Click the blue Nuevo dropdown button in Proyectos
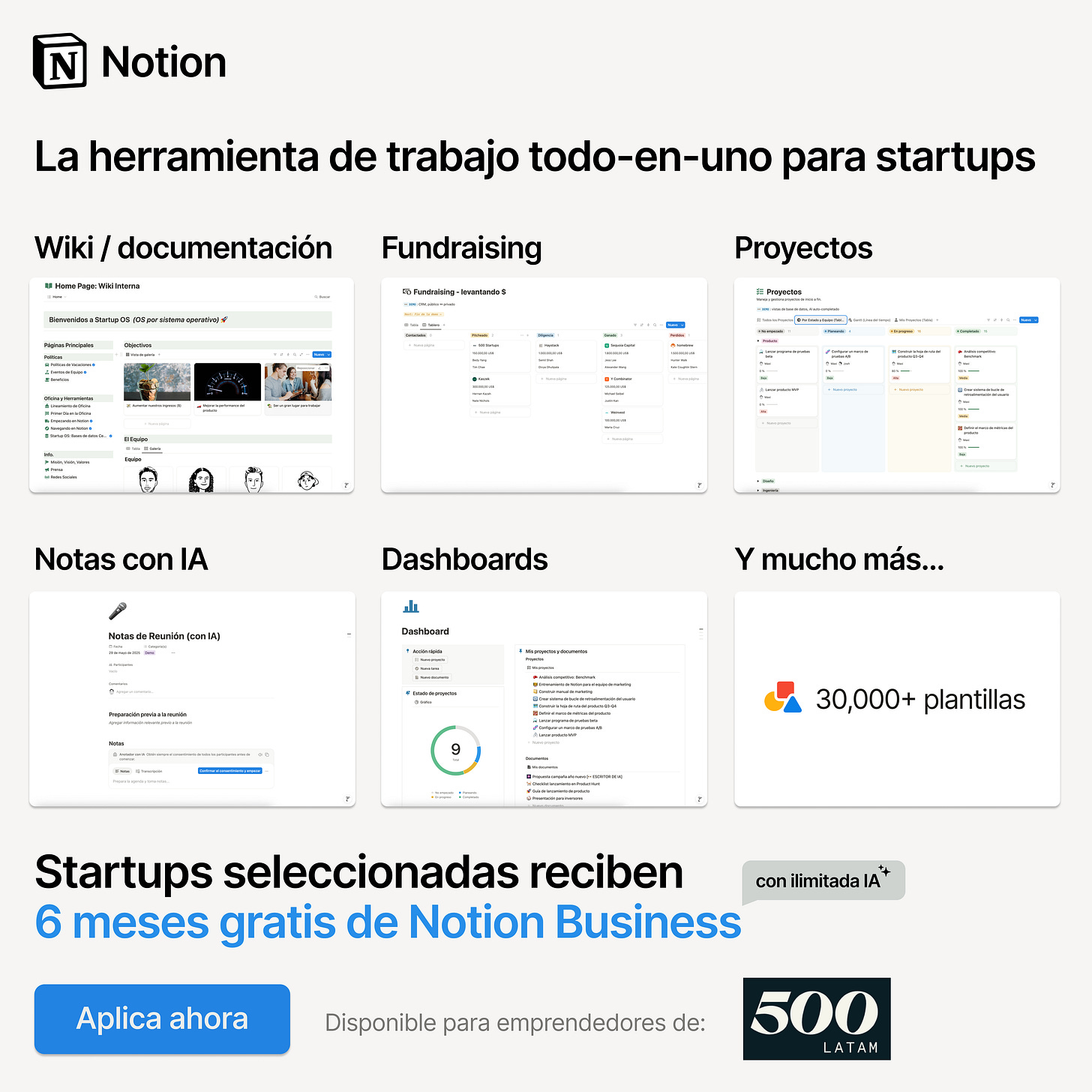 (x=1028, y=320)
